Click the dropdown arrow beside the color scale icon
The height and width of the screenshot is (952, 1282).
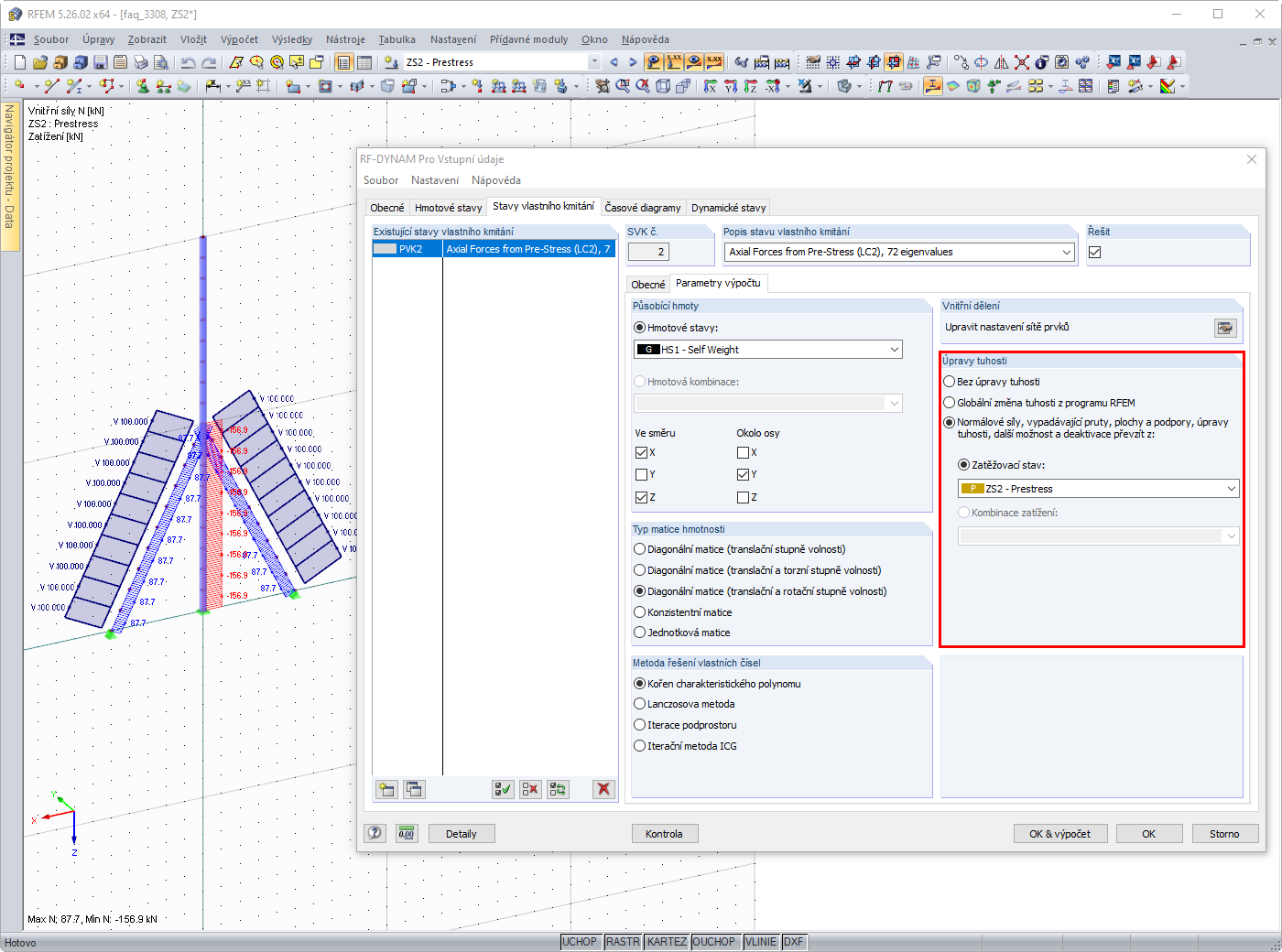click(x=1182, y=86)
